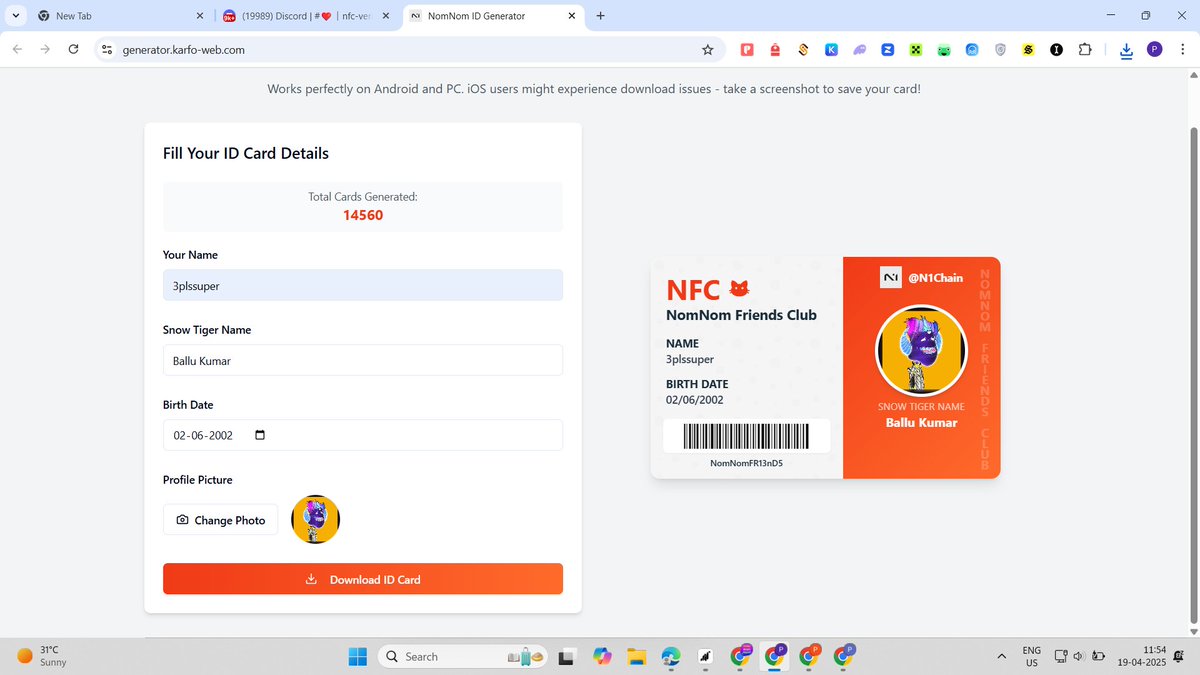This screenshot has height=675, width=1200.
Task: Click the Fill Your ID Card Details heading
Action: click(x=246, y=153)
